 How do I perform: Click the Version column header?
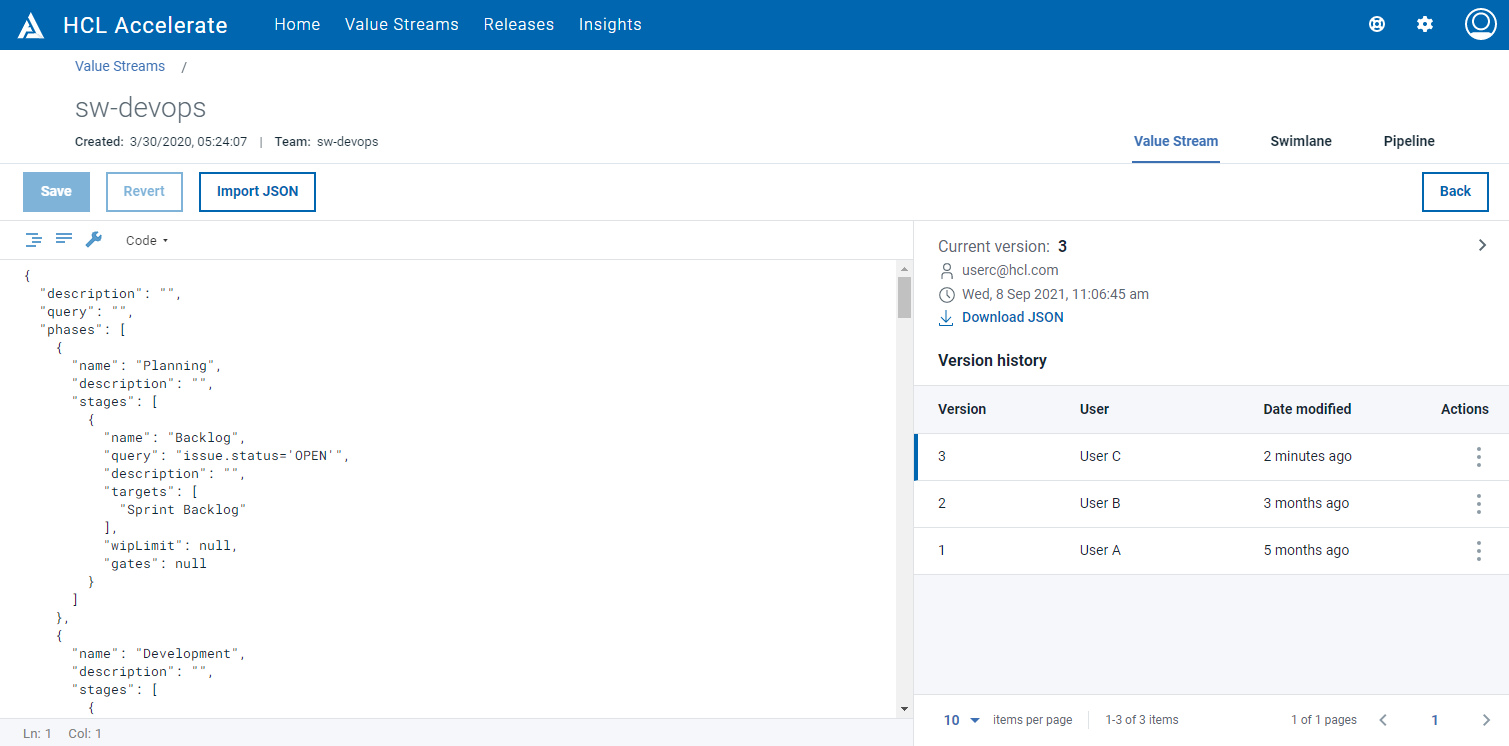[962, 409]
